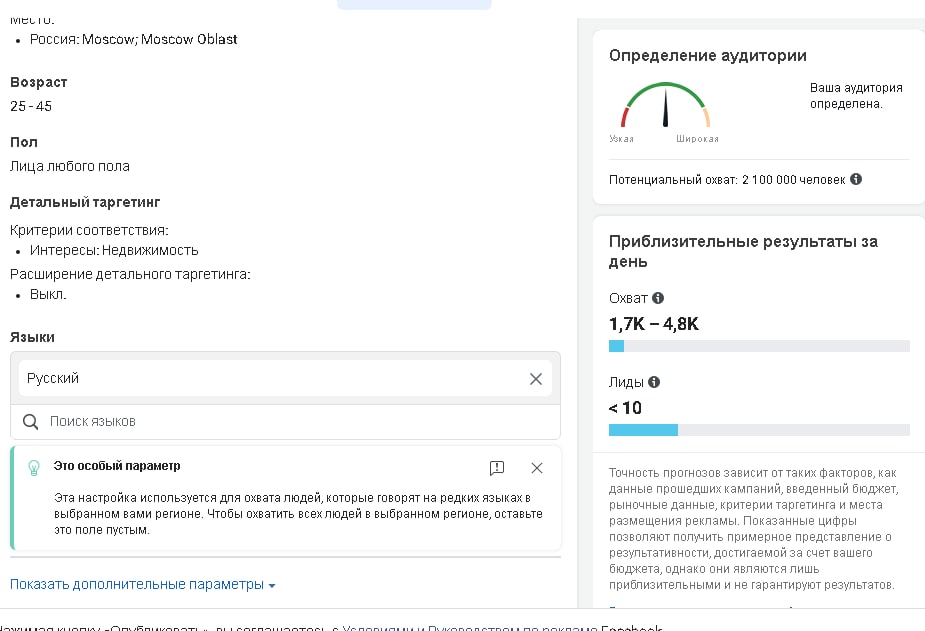Click the Языки section heading
The width and height of the screenshot is (925, 631).
point(32,337)
